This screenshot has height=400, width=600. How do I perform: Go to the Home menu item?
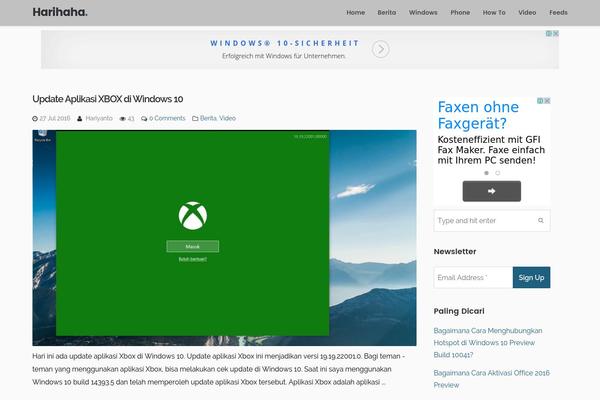tap(355, 13)
